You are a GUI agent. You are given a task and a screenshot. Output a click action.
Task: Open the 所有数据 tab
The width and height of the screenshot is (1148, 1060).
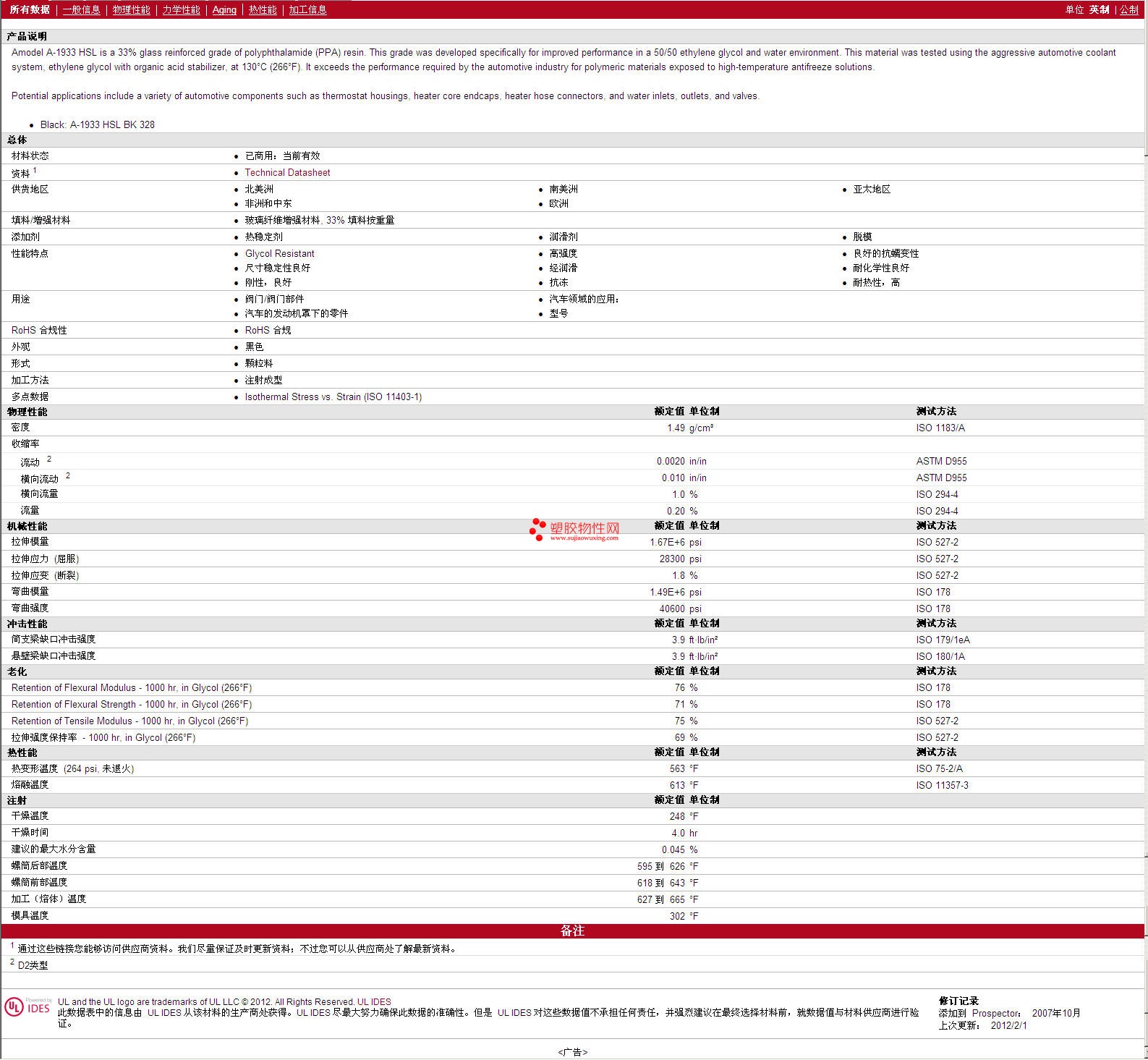(x=30, y=9)
